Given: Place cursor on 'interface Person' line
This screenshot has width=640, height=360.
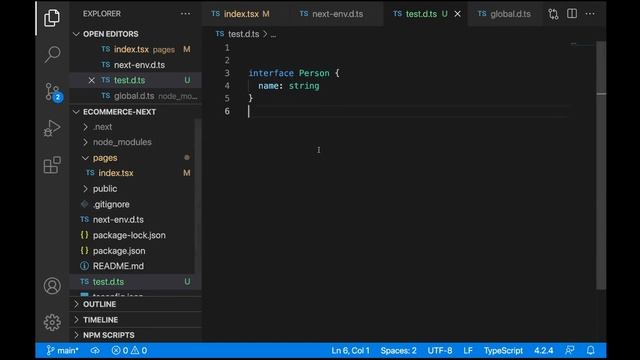Looking at the screenshot, I should tap(294, 73).
